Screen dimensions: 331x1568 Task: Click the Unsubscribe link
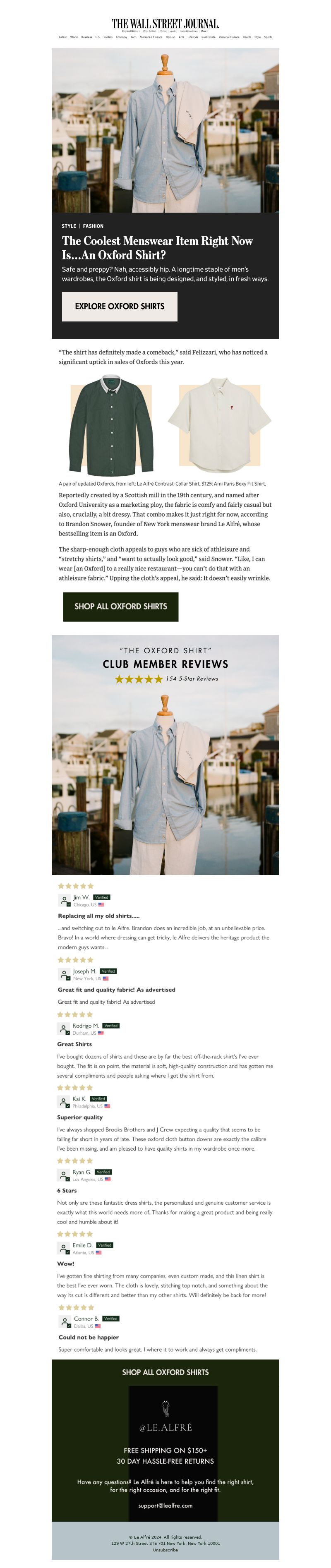pyautogui.click(x=165, y=1550)
